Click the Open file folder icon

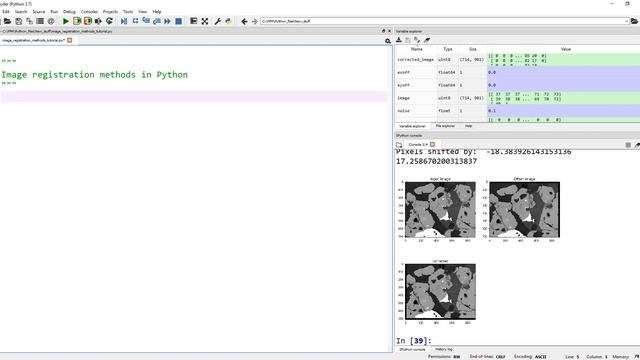(7, 21)
